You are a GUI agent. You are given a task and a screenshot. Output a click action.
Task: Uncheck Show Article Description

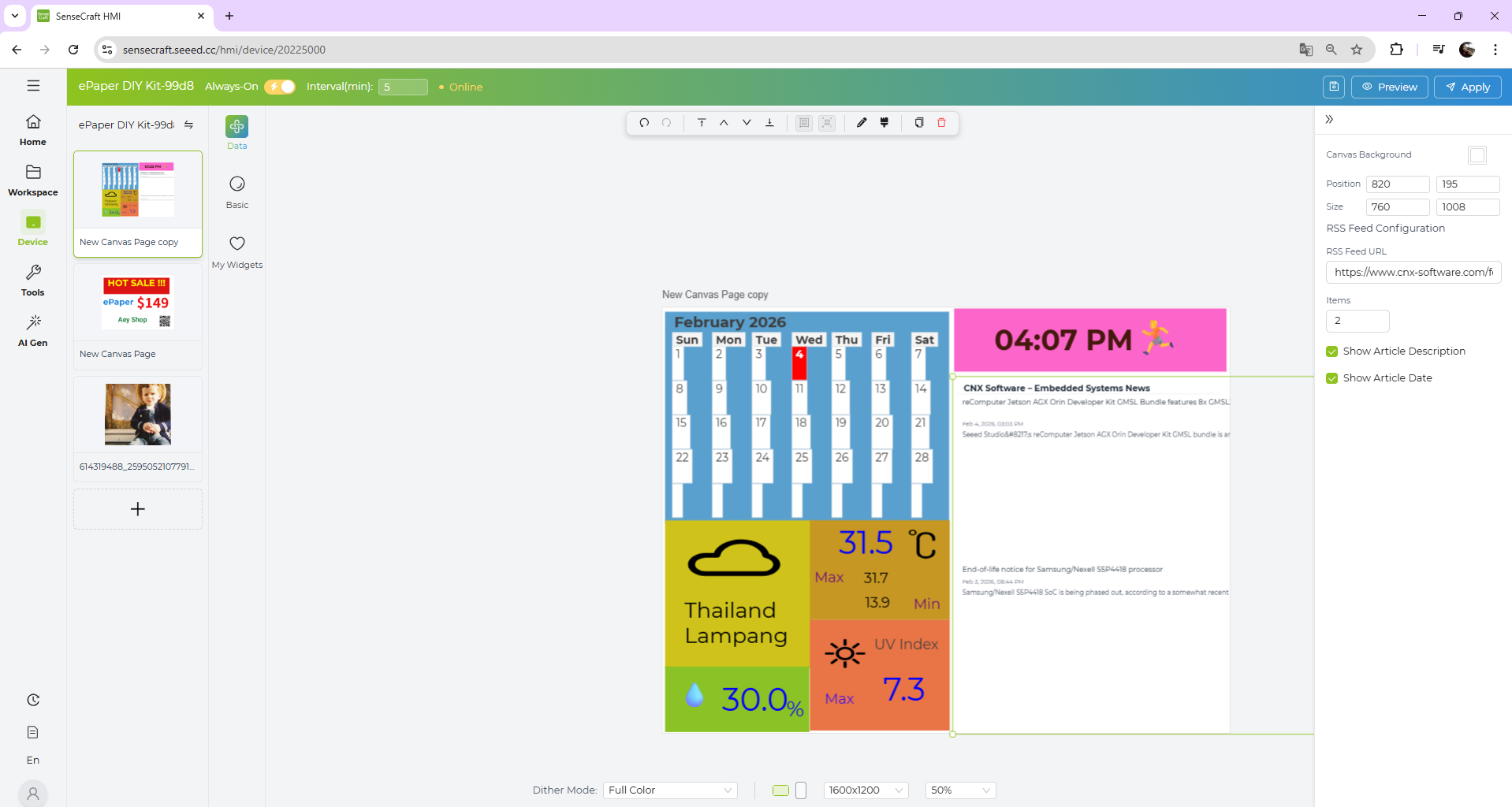coord(1332,351)
